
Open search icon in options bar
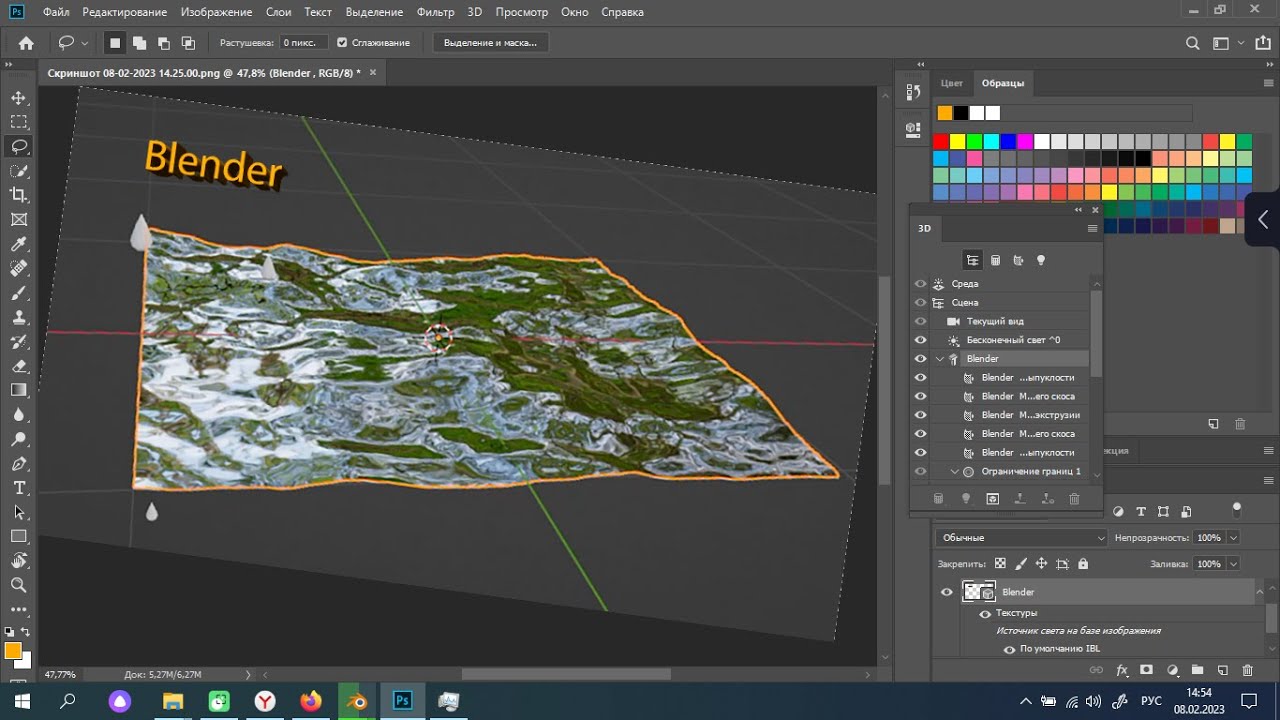point(1192,43)
